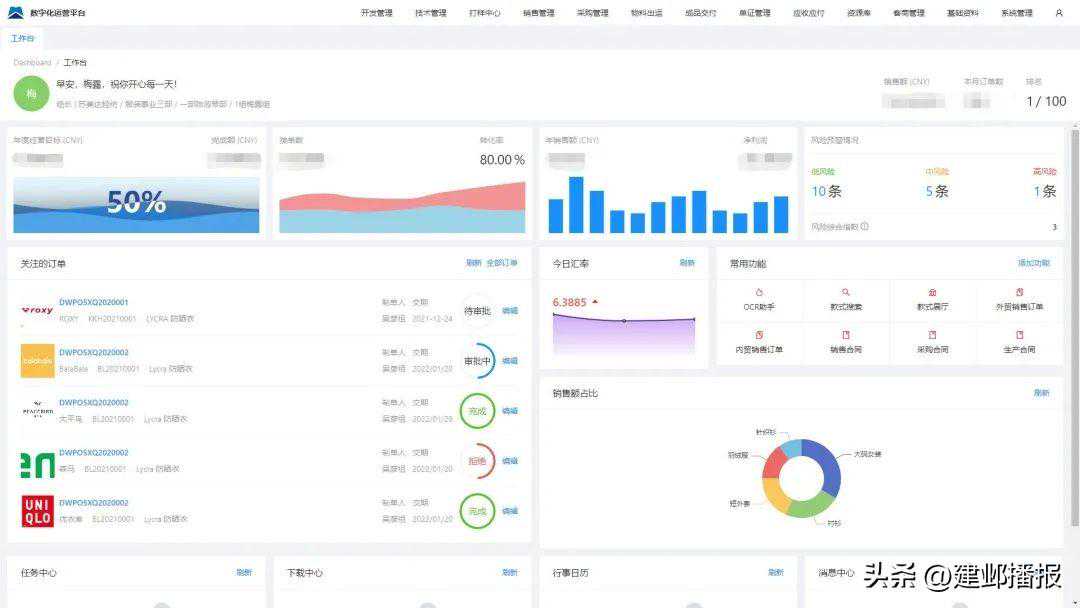Expand the 系统管理 top menu
Image resolution: width=1080 pixels, height=608 pixels.
(x=1016, y=13)
